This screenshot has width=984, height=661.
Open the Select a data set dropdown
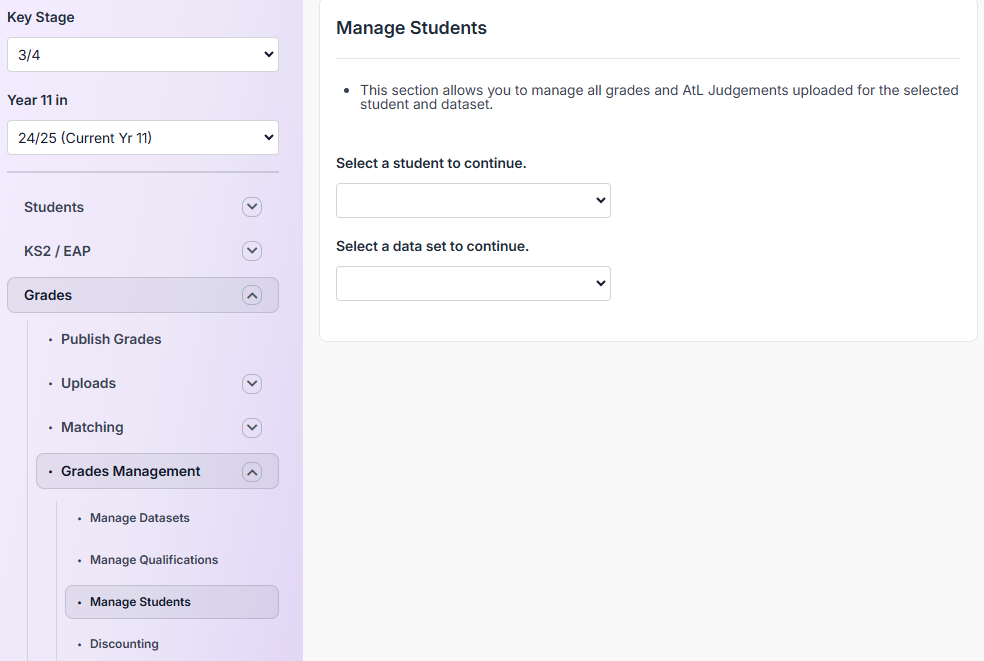(473, 283)
